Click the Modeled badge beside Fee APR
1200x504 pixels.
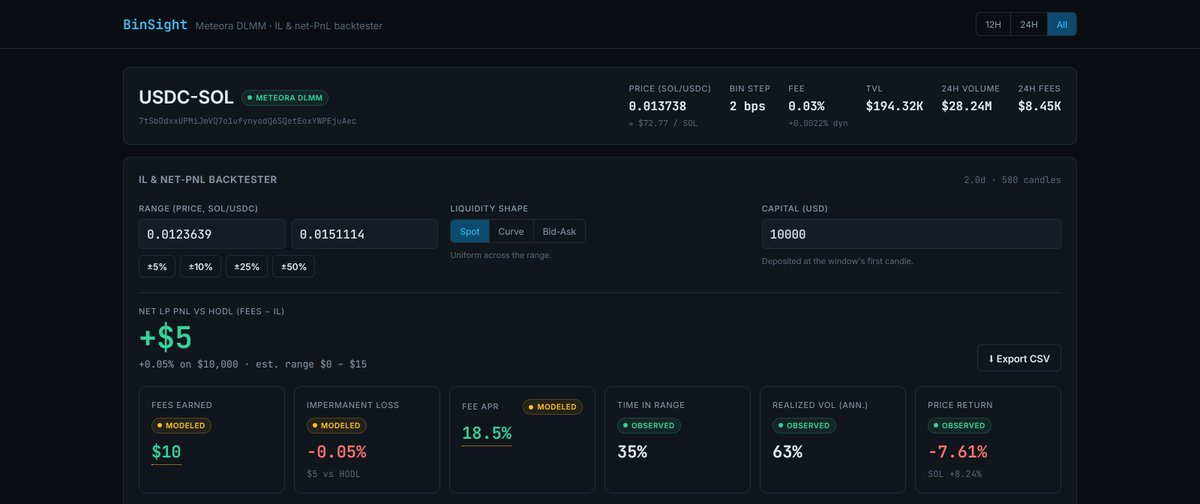[552, 407]
